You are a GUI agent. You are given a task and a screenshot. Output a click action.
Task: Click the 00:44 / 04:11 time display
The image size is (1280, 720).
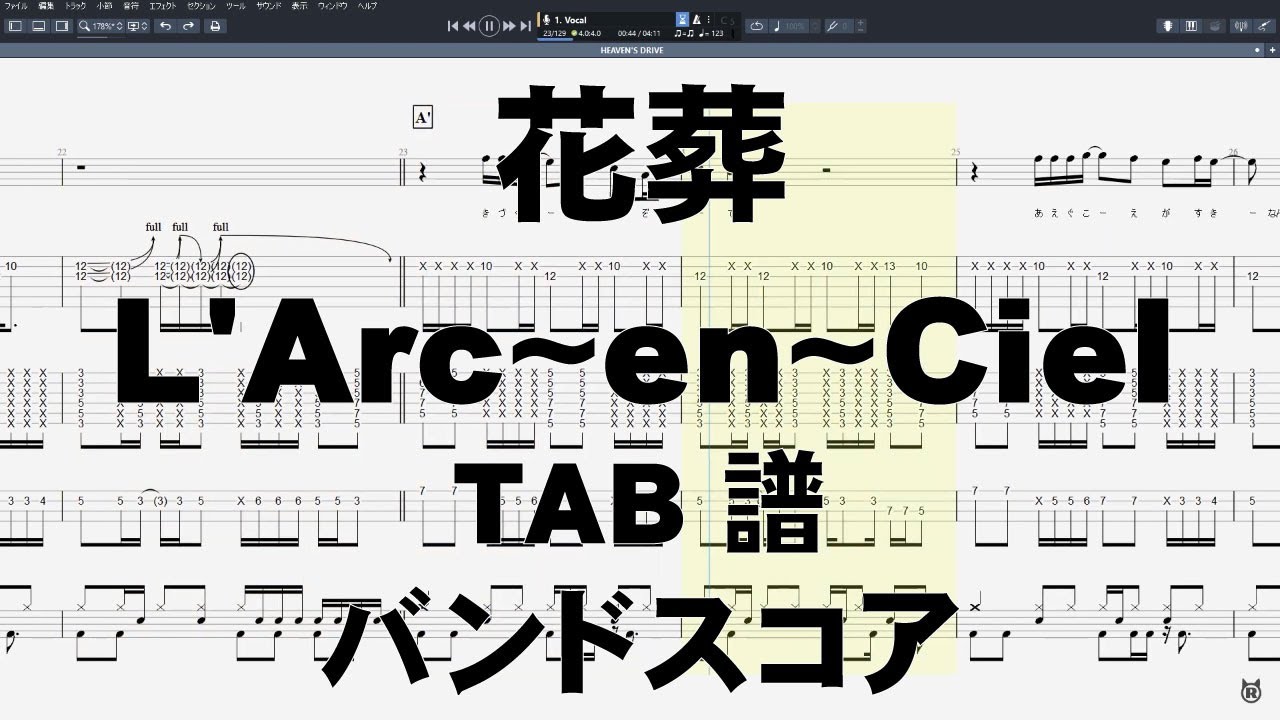639,34
